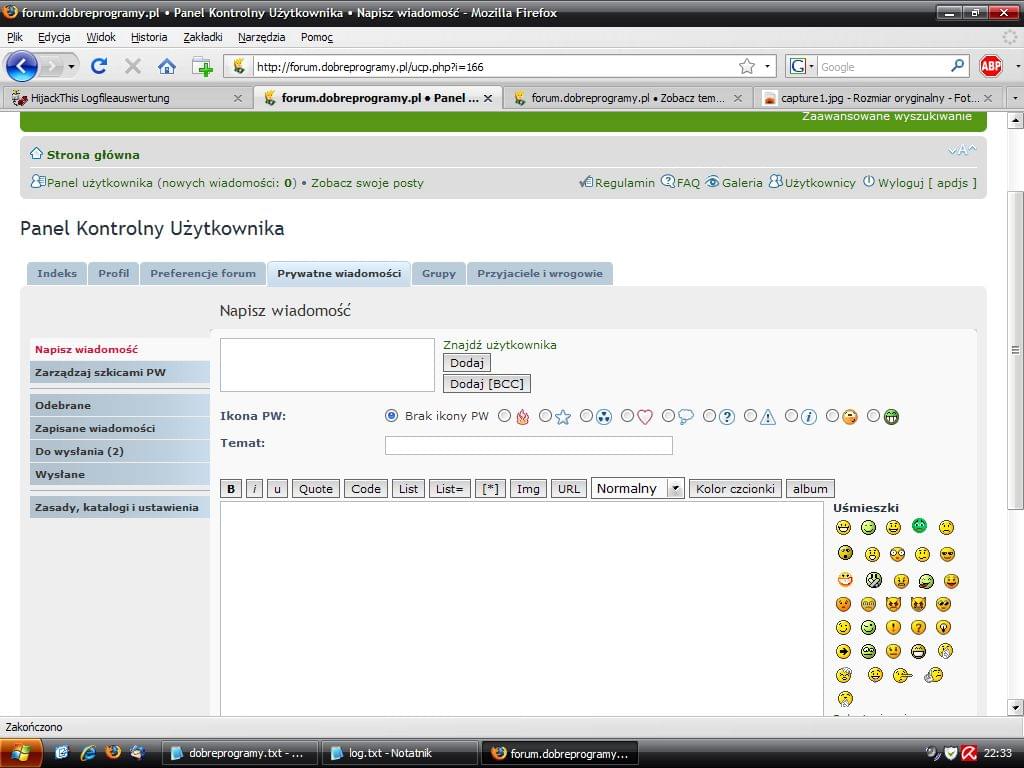Viewport: 1024px width, 768px height.
Task: Select the speech bubble icon radio button
Action: (x=668, y=416)
